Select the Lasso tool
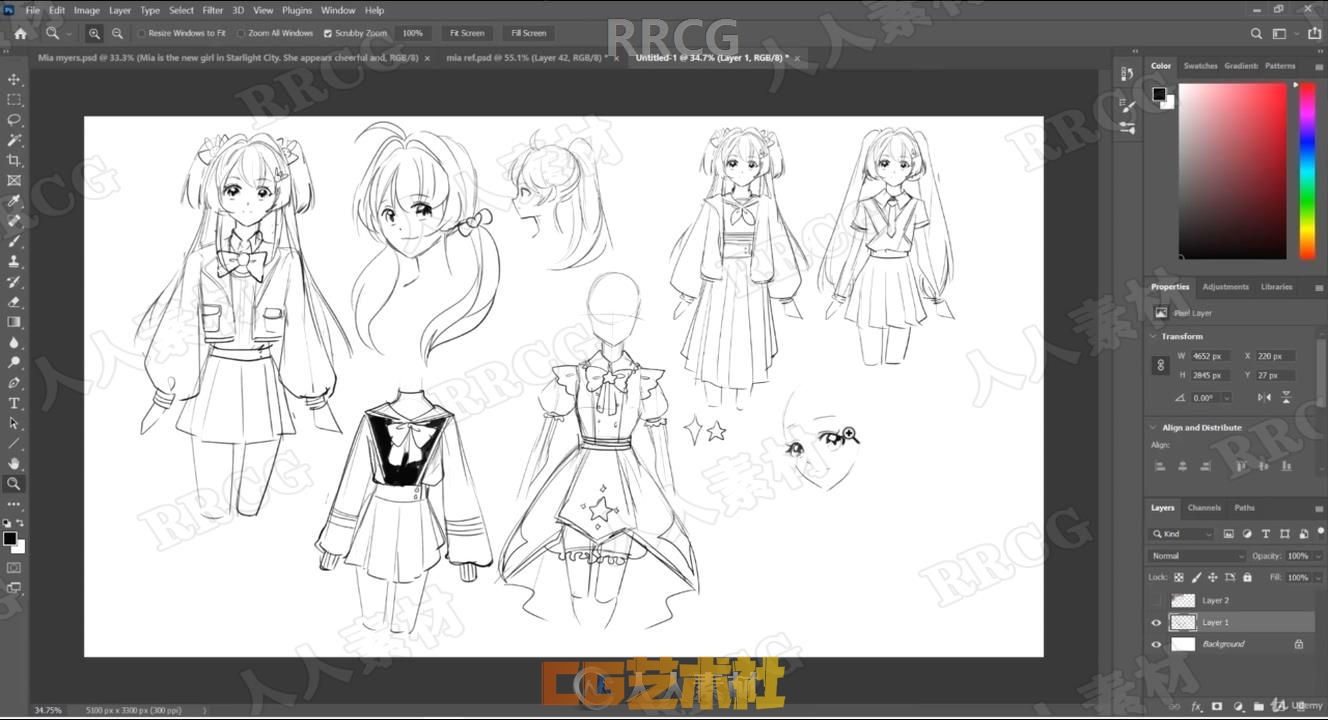Screen dimensions: 1328x720 (14, 120)
